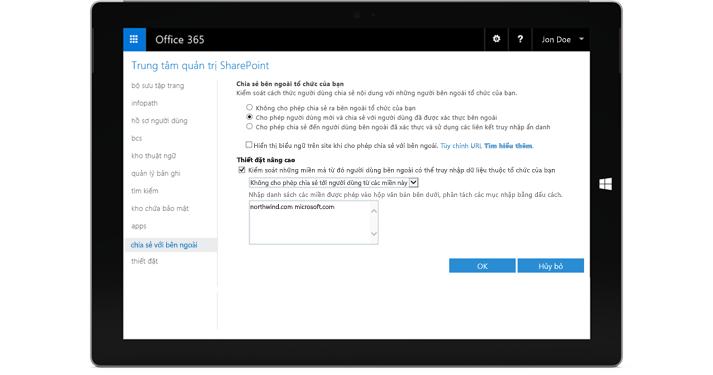Click the Office 365 title
Screen dimensions: 713x375
[x=180, y=40]
